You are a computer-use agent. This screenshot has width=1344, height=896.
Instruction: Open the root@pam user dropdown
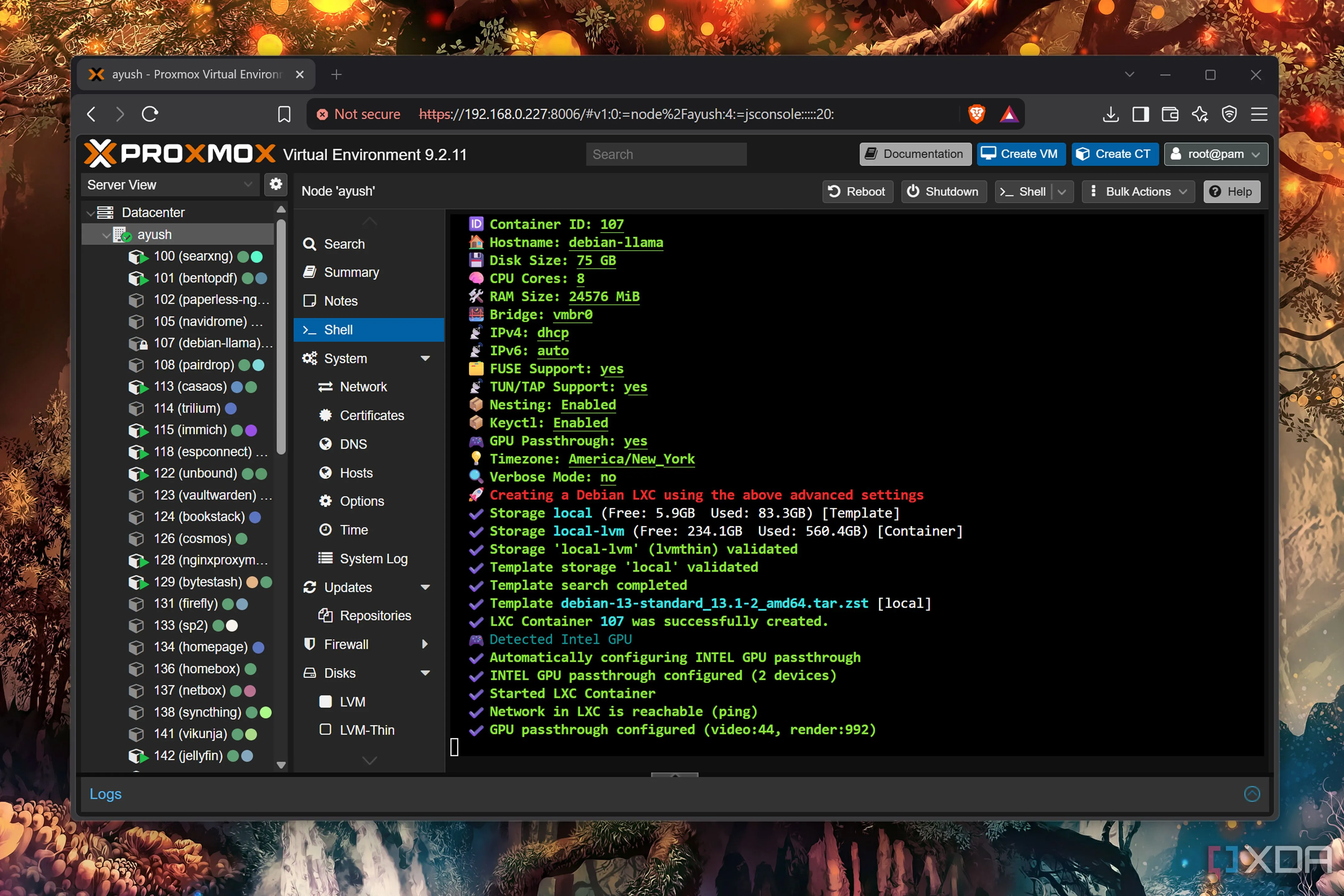click(x=1216, y=154)
